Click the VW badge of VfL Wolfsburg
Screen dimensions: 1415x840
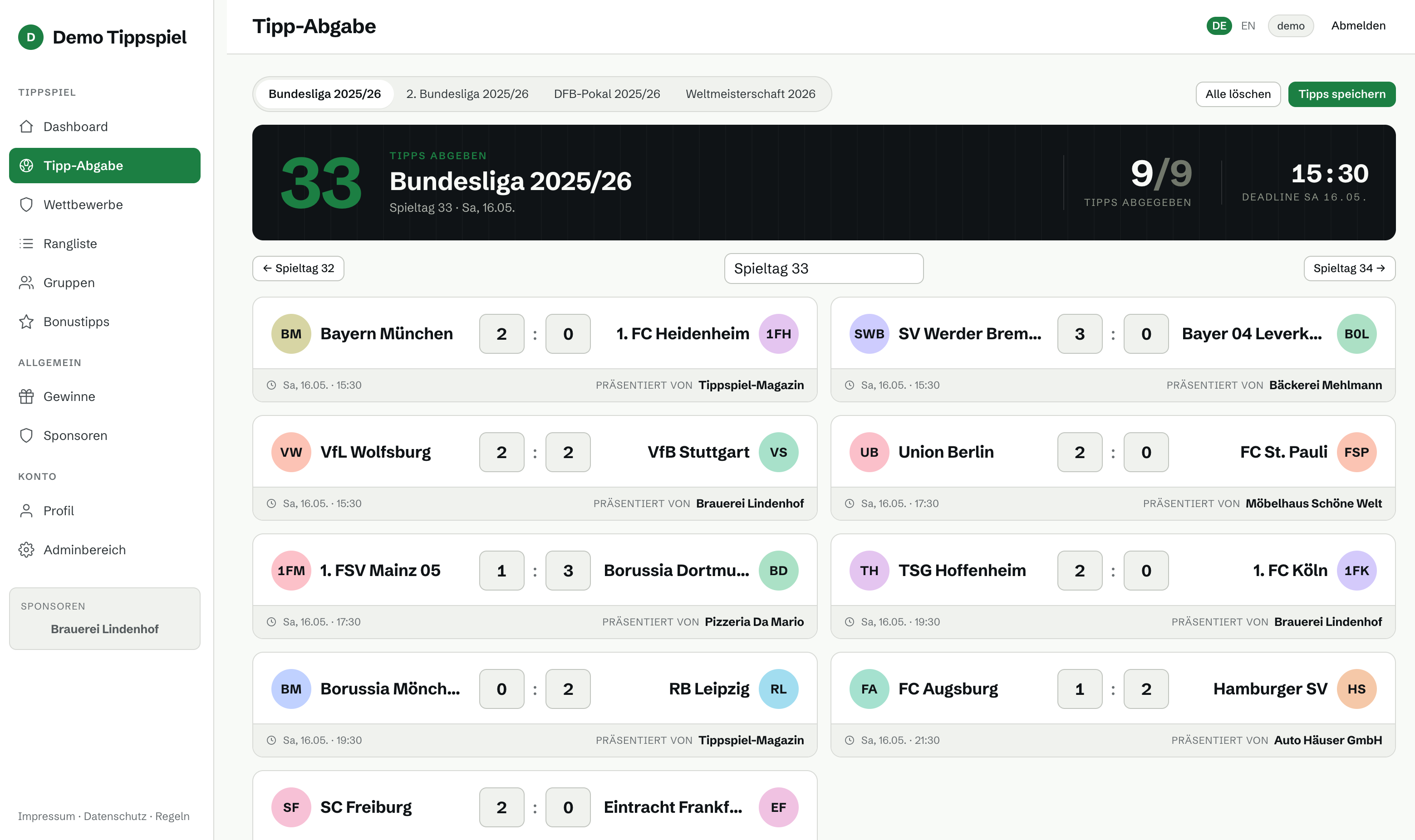coord(291,452)
